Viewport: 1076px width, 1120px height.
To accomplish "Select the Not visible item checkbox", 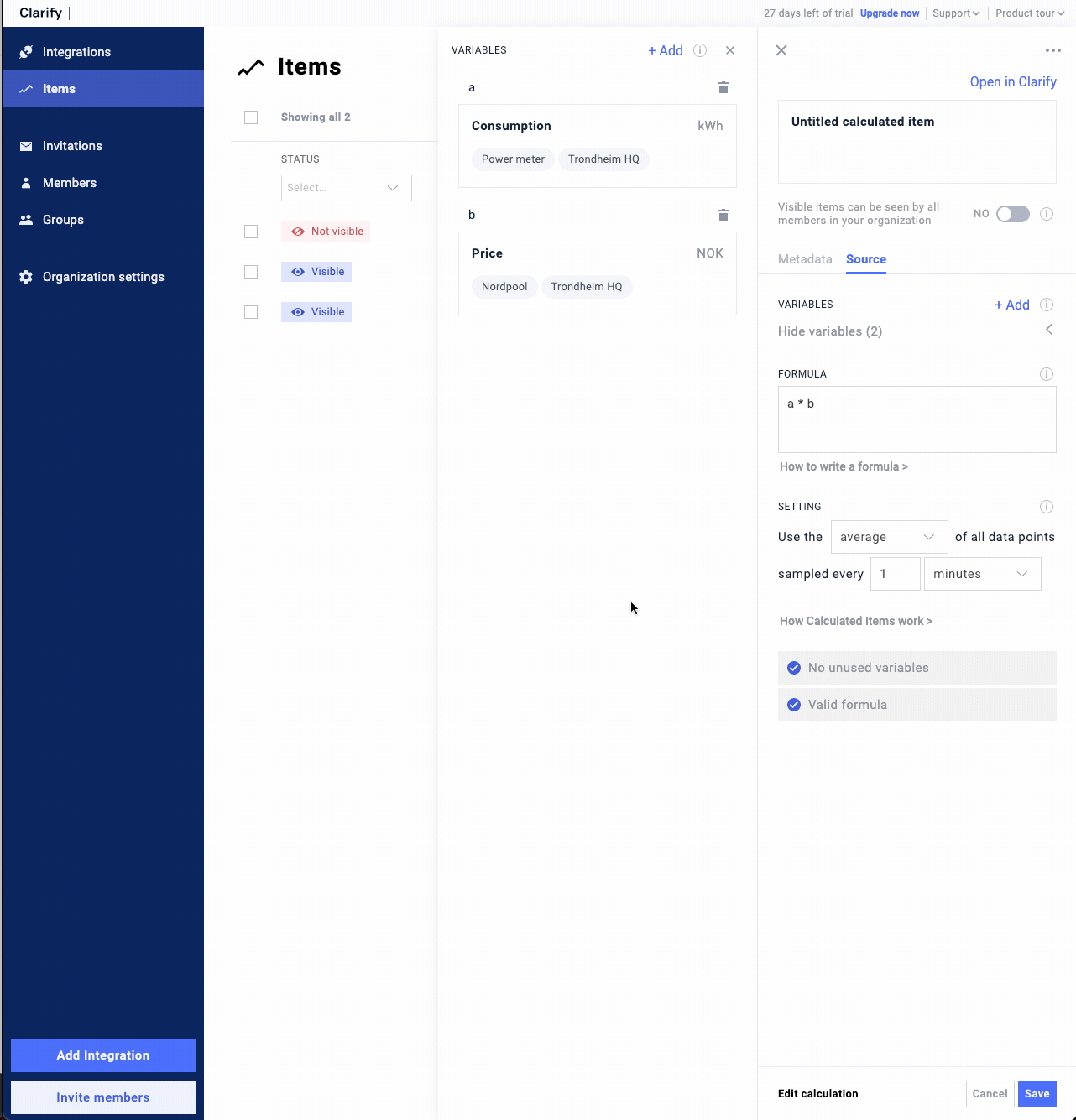I will pos(251,232).
